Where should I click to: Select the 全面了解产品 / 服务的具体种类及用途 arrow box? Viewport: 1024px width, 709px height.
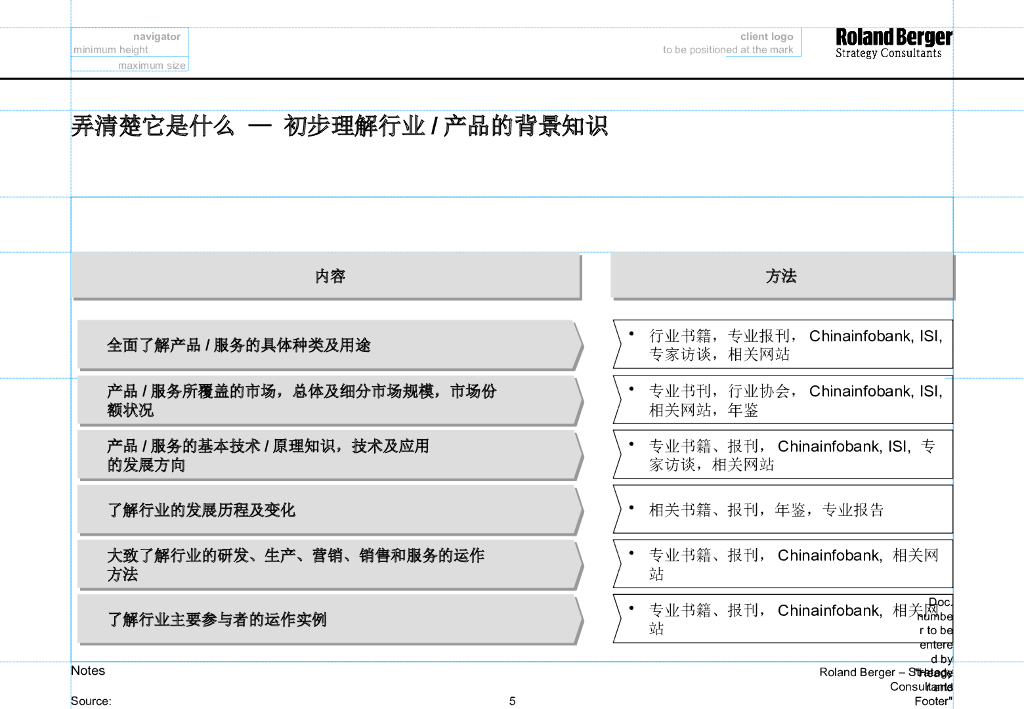coord(329,345)
